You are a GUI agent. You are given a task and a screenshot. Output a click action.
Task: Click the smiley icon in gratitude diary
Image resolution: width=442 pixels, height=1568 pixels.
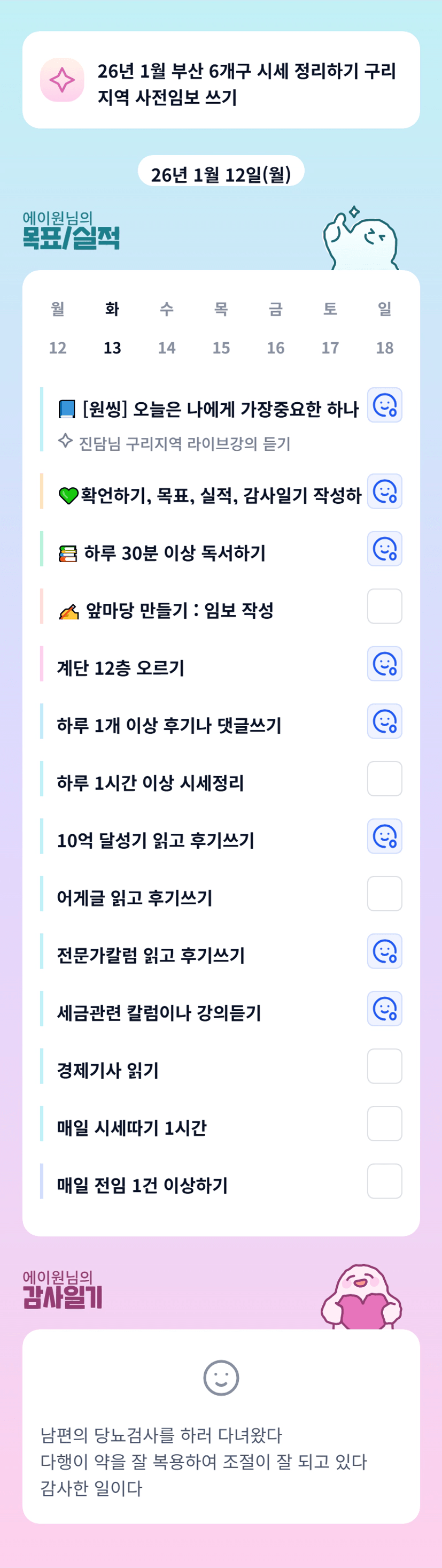(221, 1378)
